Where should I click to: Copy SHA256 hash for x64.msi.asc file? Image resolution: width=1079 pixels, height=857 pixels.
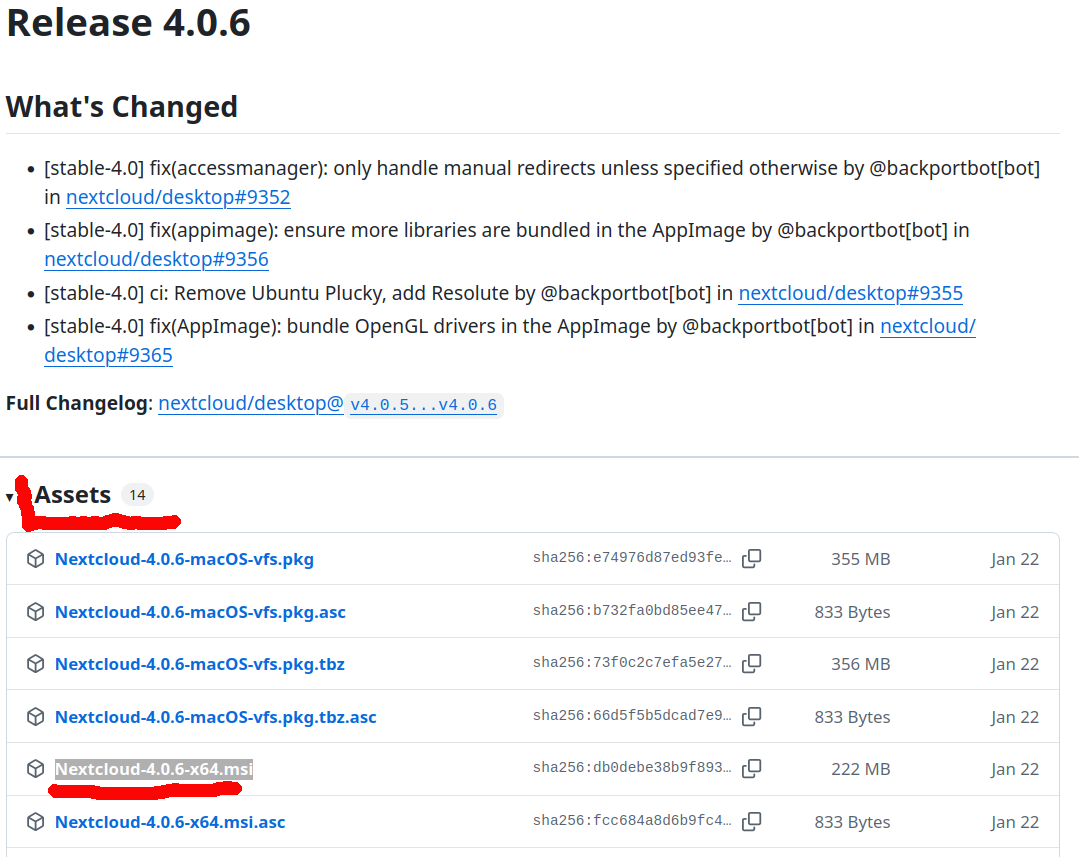coord(751,822)
